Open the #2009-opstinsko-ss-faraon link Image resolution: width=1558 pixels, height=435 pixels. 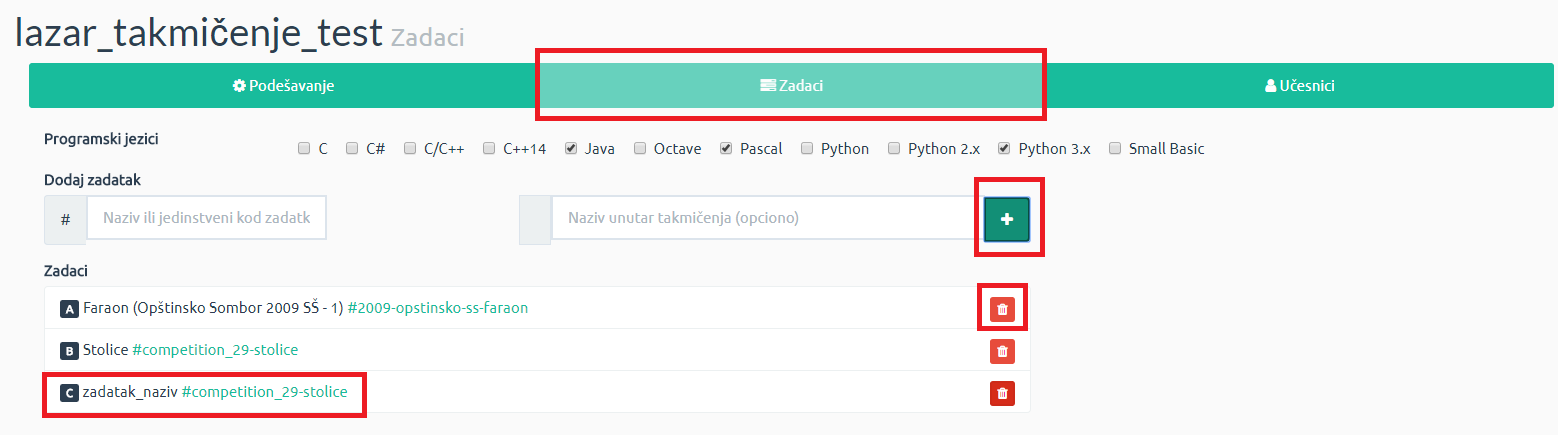pos(437,308)
